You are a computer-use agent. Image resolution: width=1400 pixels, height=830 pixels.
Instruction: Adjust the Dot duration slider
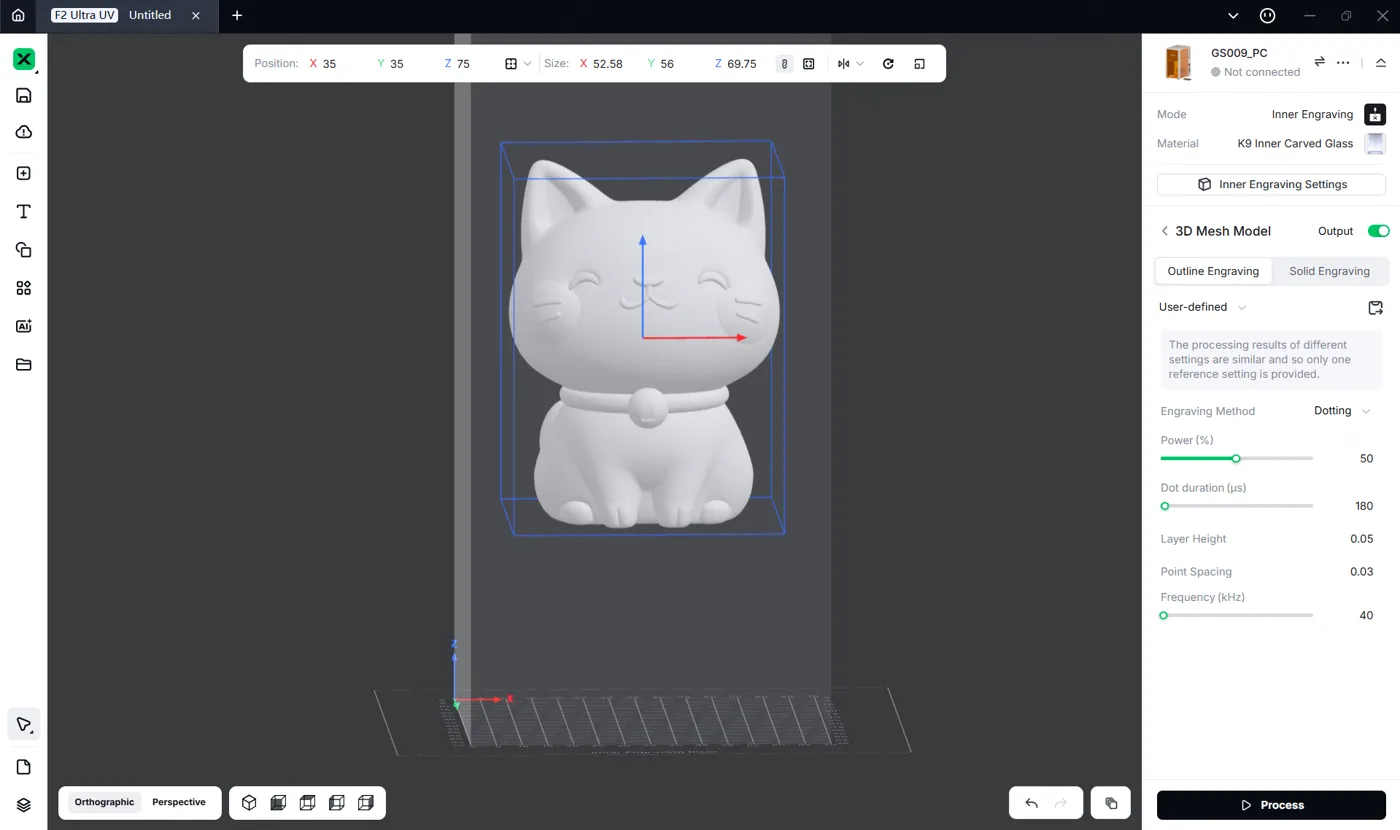1236,506
